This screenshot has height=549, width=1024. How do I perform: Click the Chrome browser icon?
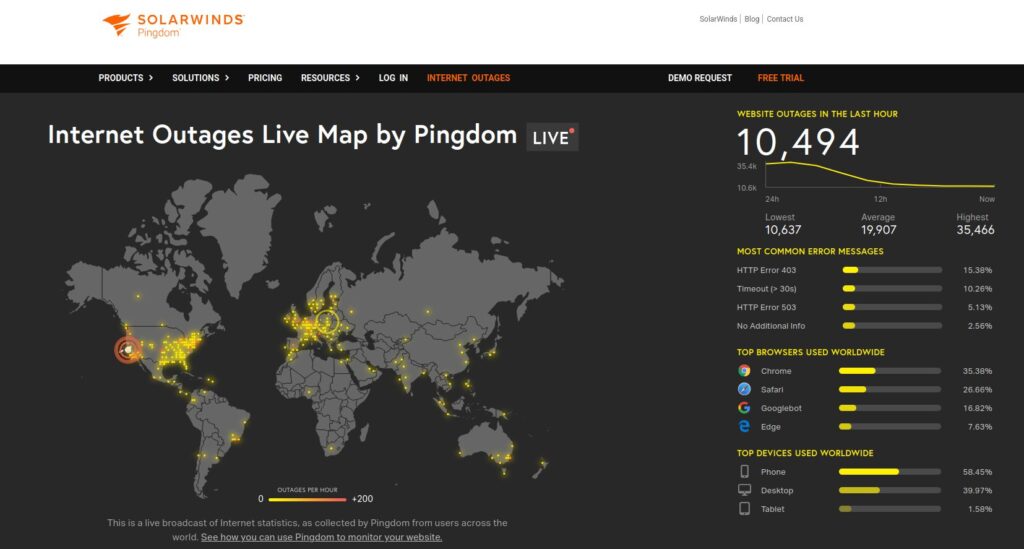point(744,371)
